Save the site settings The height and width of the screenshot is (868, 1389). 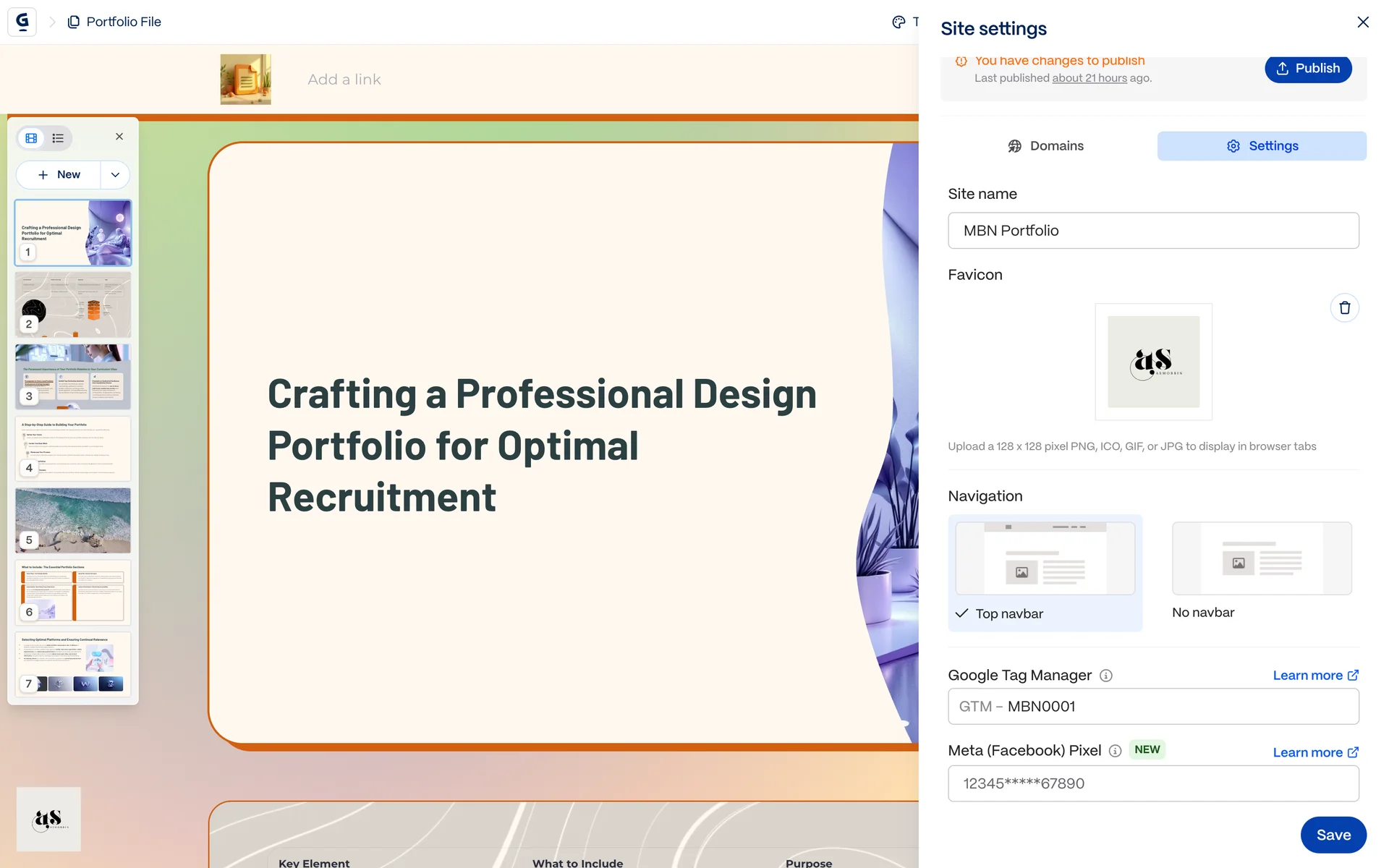click(1333, 835)
